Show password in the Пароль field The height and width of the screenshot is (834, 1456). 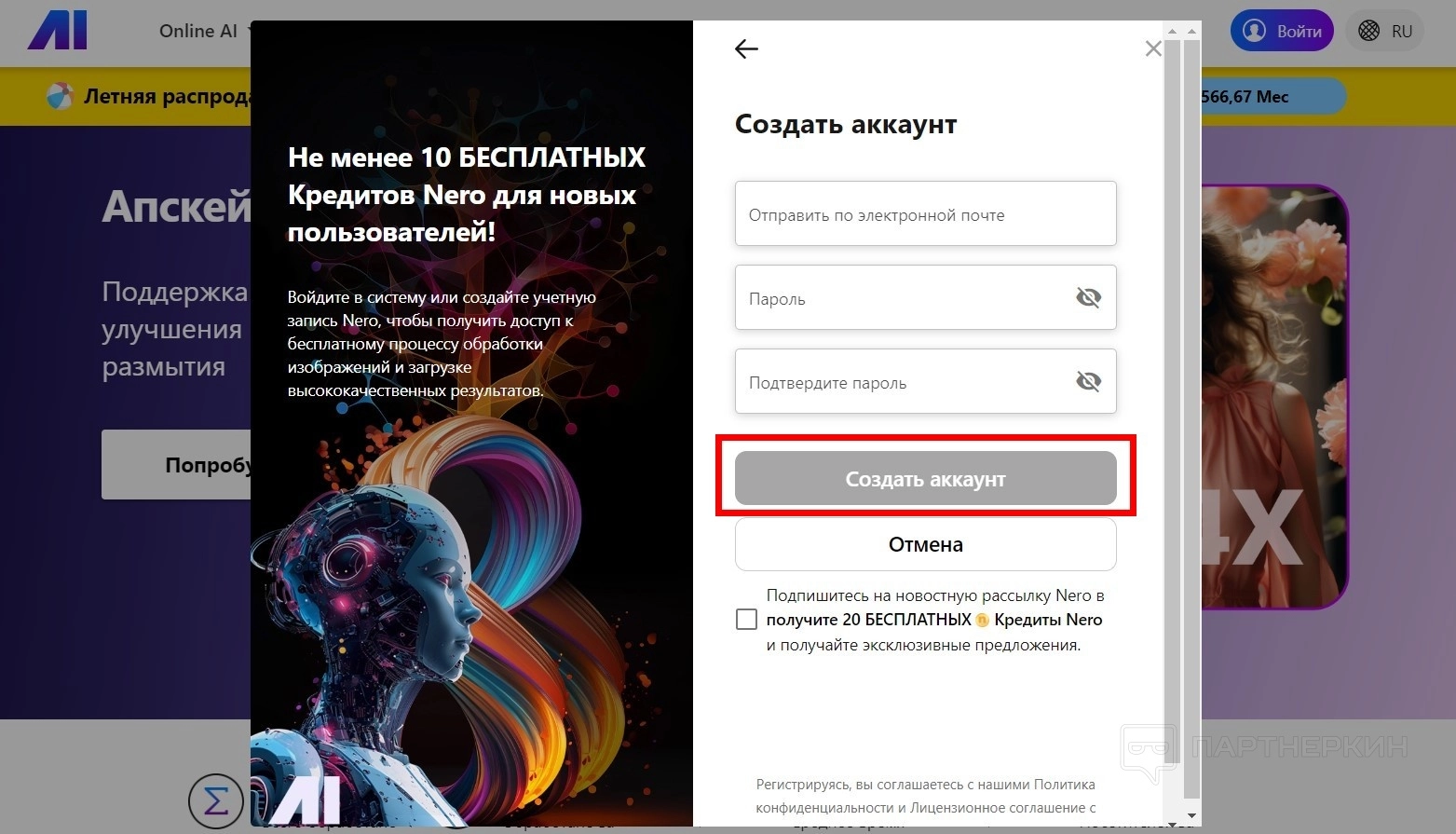[x=1088, y=297]
